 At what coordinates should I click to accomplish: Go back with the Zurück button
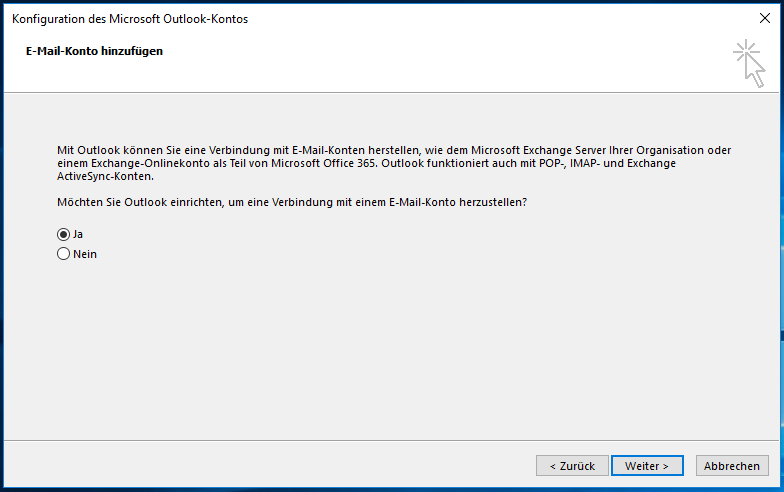point(572,466)
